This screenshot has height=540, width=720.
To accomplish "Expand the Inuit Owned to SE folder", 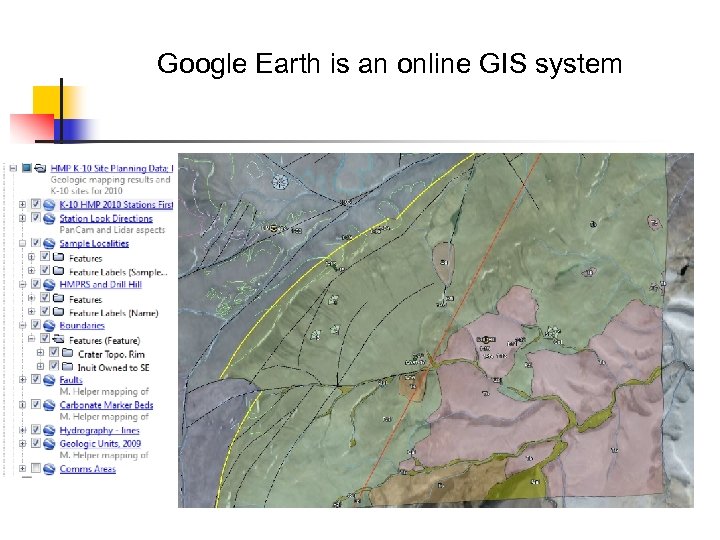I will coord(40,366).
